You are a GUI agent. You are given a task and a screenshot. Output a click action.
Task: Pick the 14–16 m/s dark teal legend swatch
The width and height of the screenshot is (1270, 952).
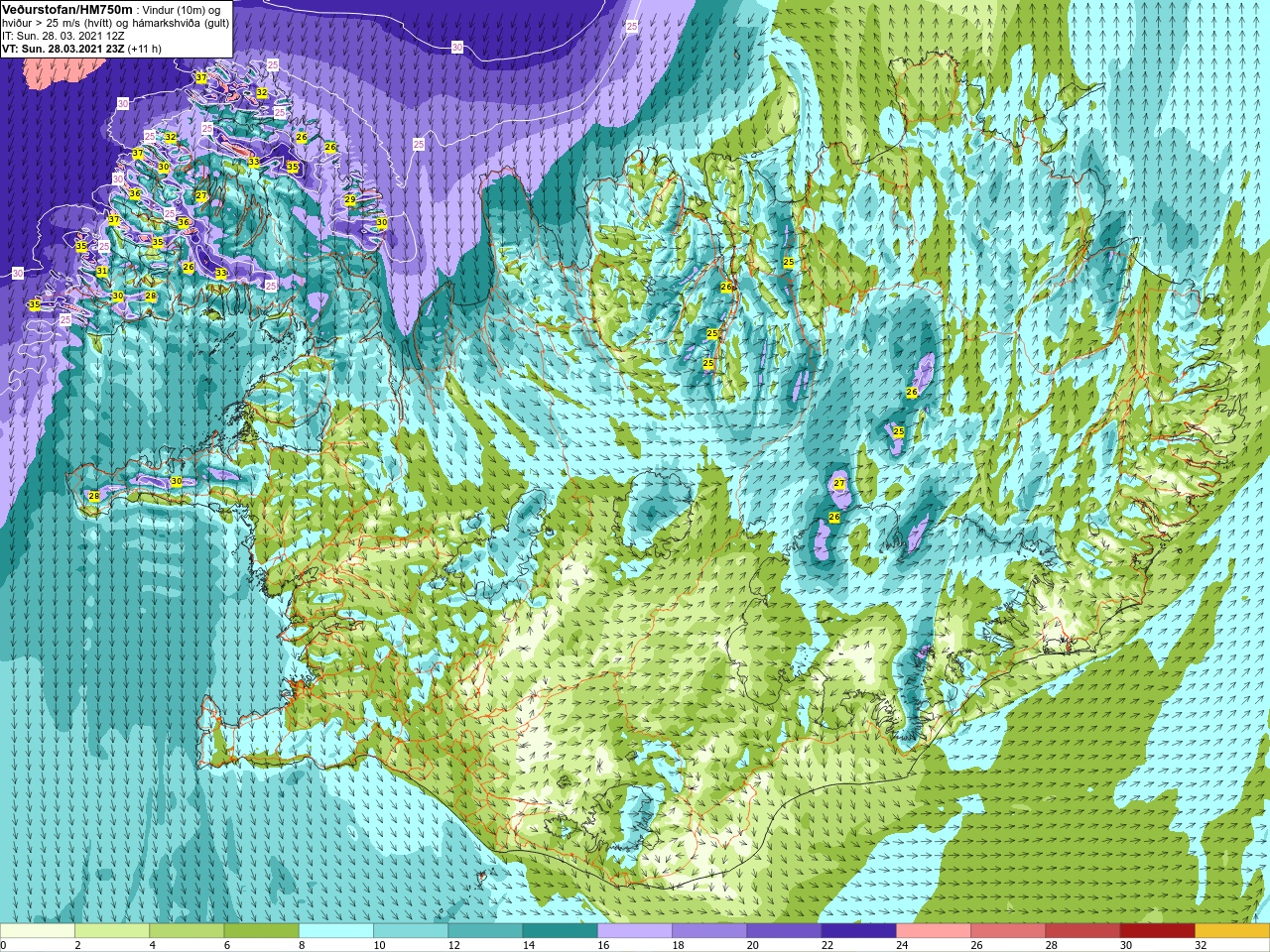coord(560,931)
